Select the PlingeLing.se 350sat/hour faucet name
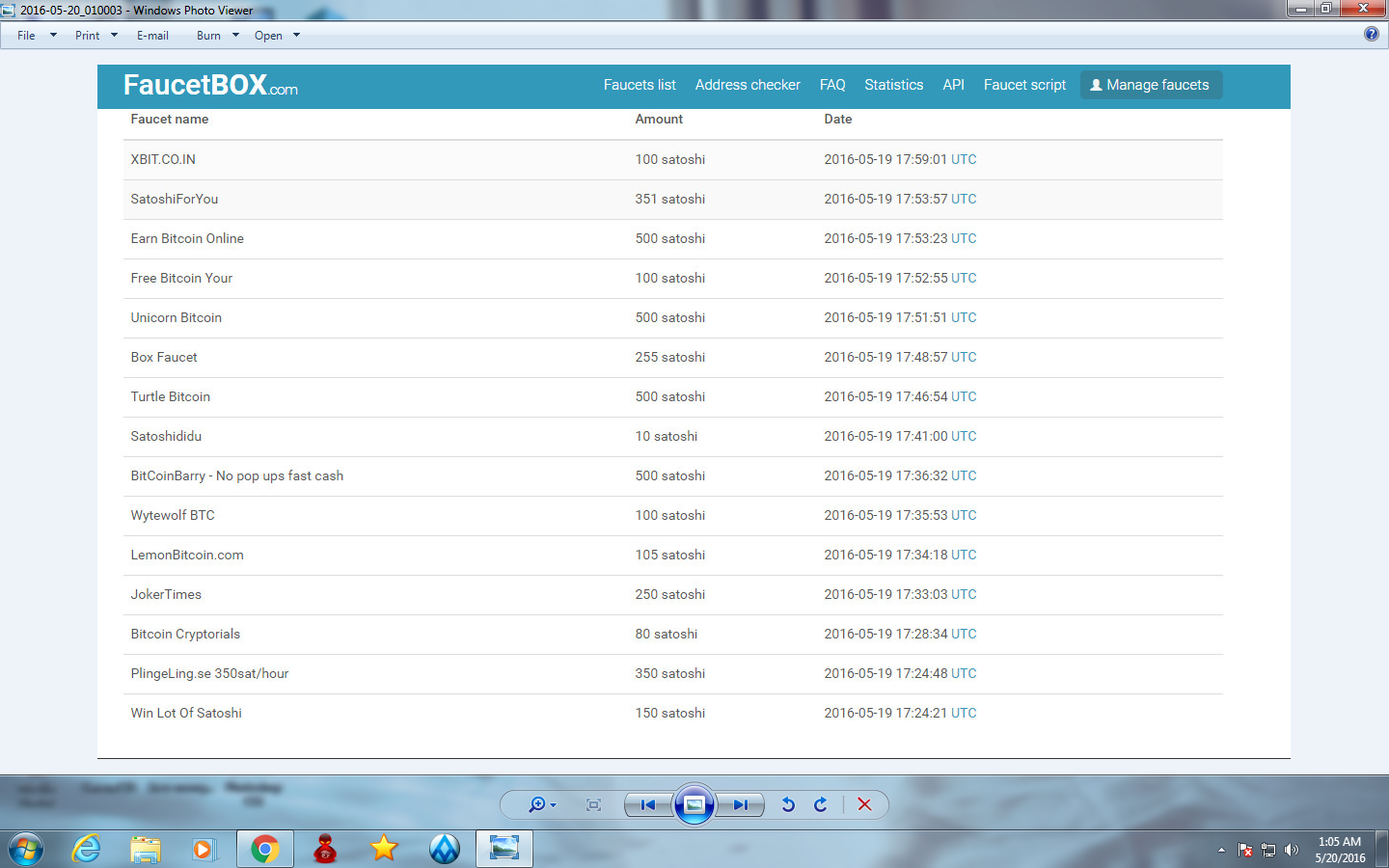 coord(209,673)
